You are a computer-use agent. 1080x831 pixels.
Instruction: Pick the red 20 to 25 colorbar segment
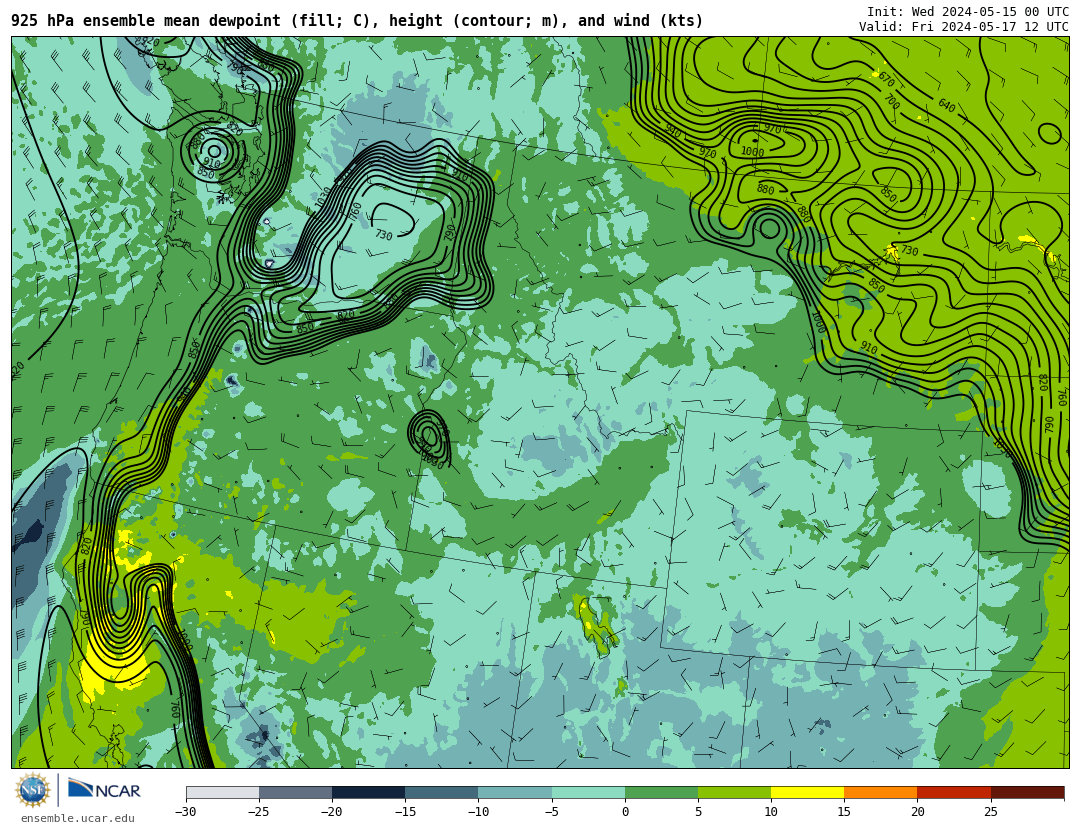(x=954, y=792)
